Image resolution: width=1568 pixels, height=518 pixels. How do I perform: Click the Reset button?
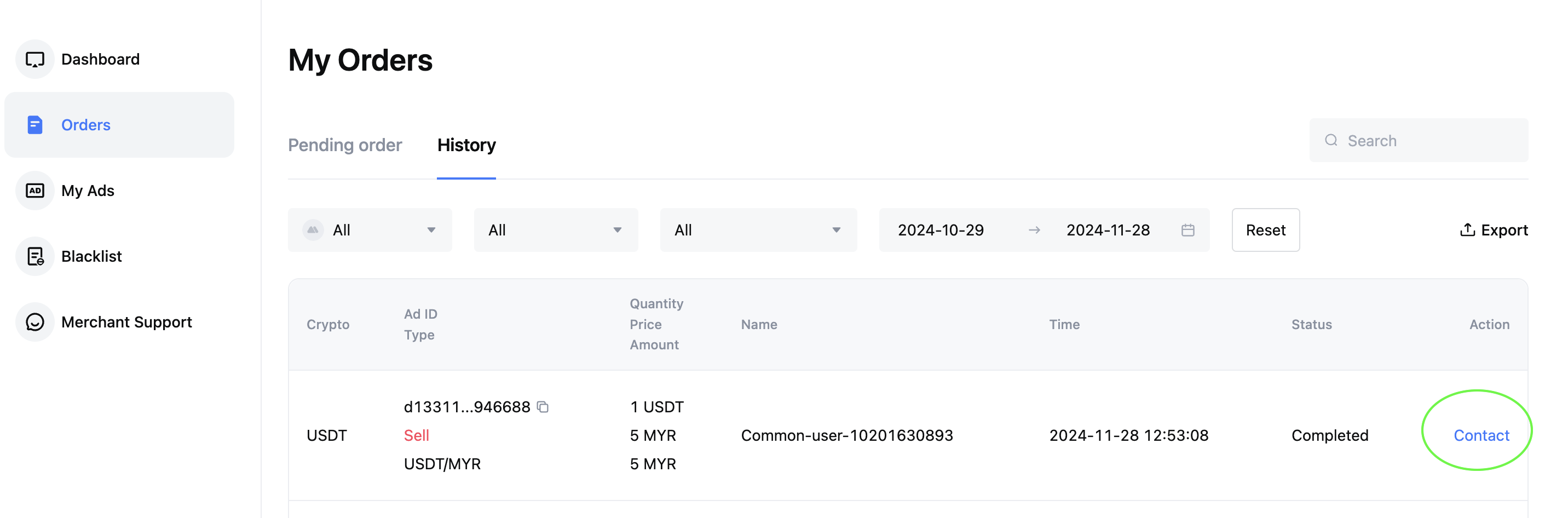point(1265,231)
